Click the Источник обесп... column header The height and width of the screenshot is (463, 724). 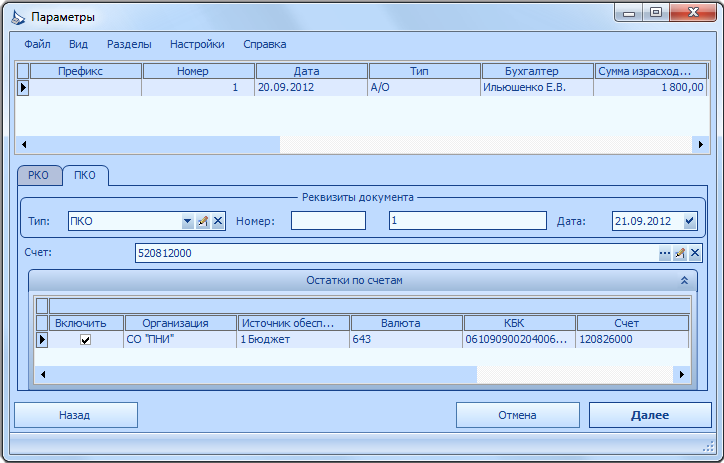294,323
